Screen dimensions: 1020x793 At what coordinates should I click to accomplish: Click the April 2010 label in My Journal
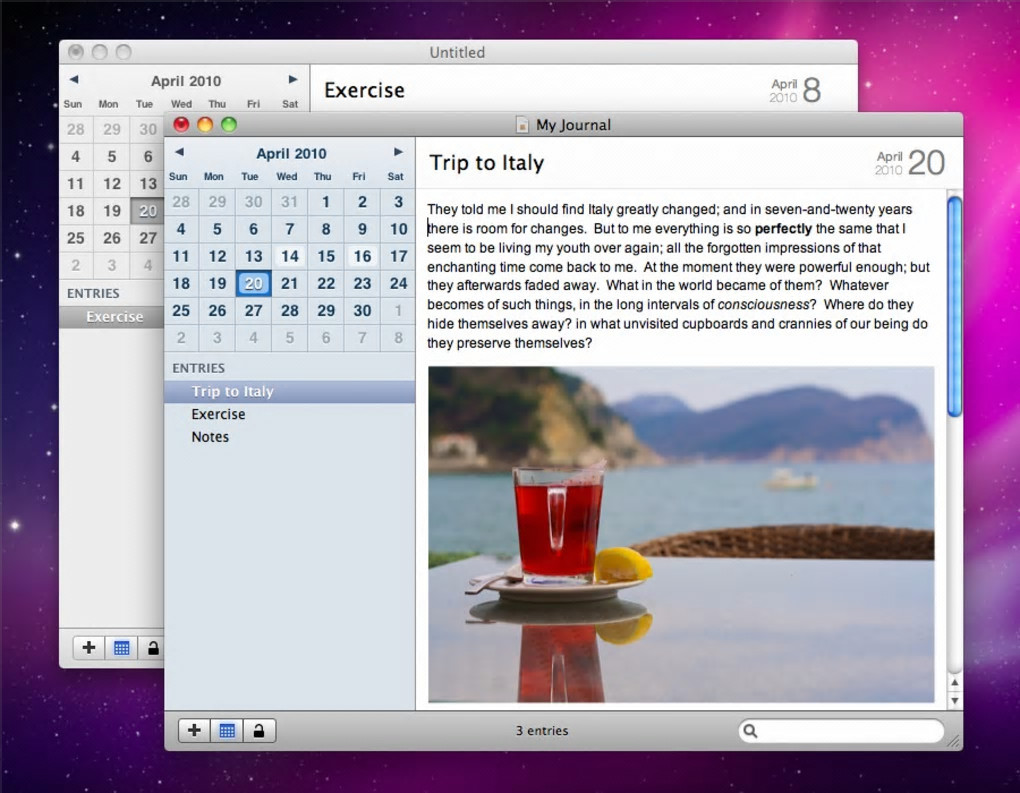click(x=291, y=154)
